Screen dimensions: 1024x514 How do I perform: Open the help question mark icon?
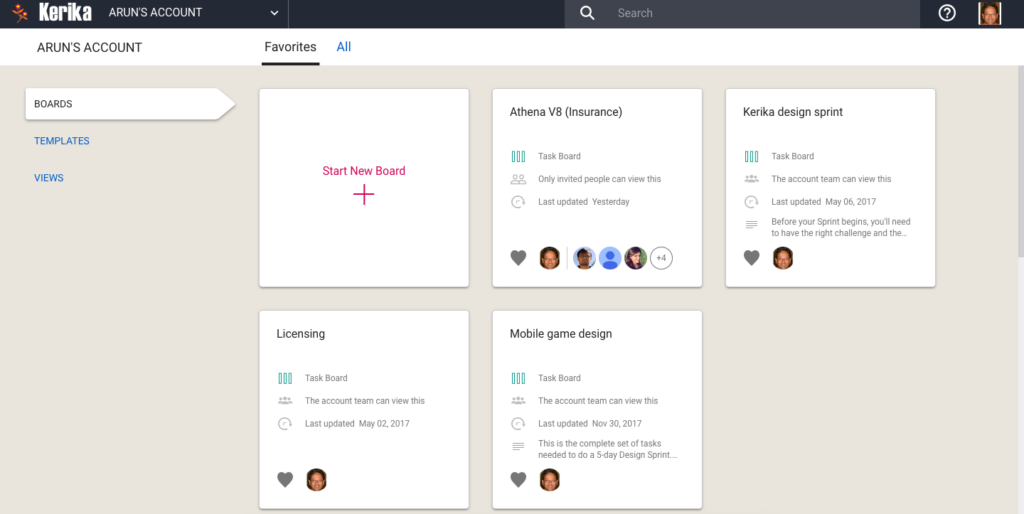(947, 13)
